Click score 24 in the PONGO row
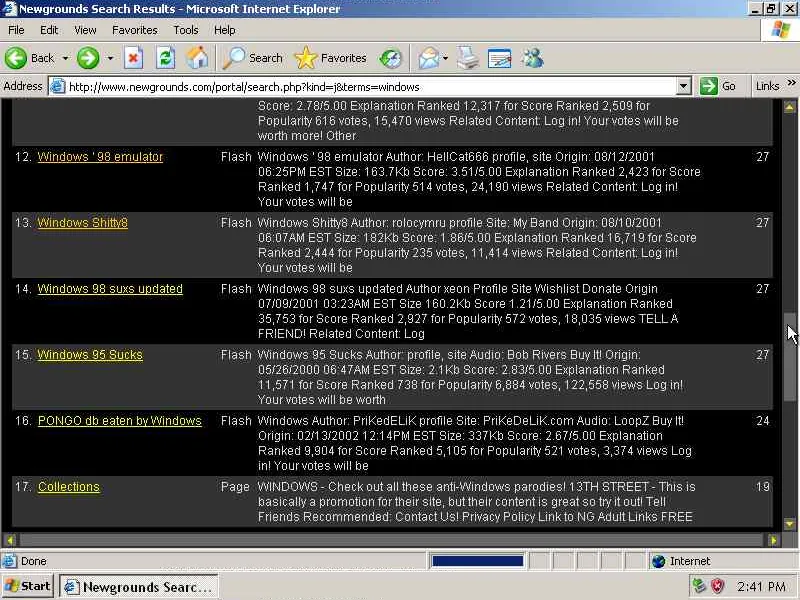Viewport: 800px width, 600px height. coord(762,421)
